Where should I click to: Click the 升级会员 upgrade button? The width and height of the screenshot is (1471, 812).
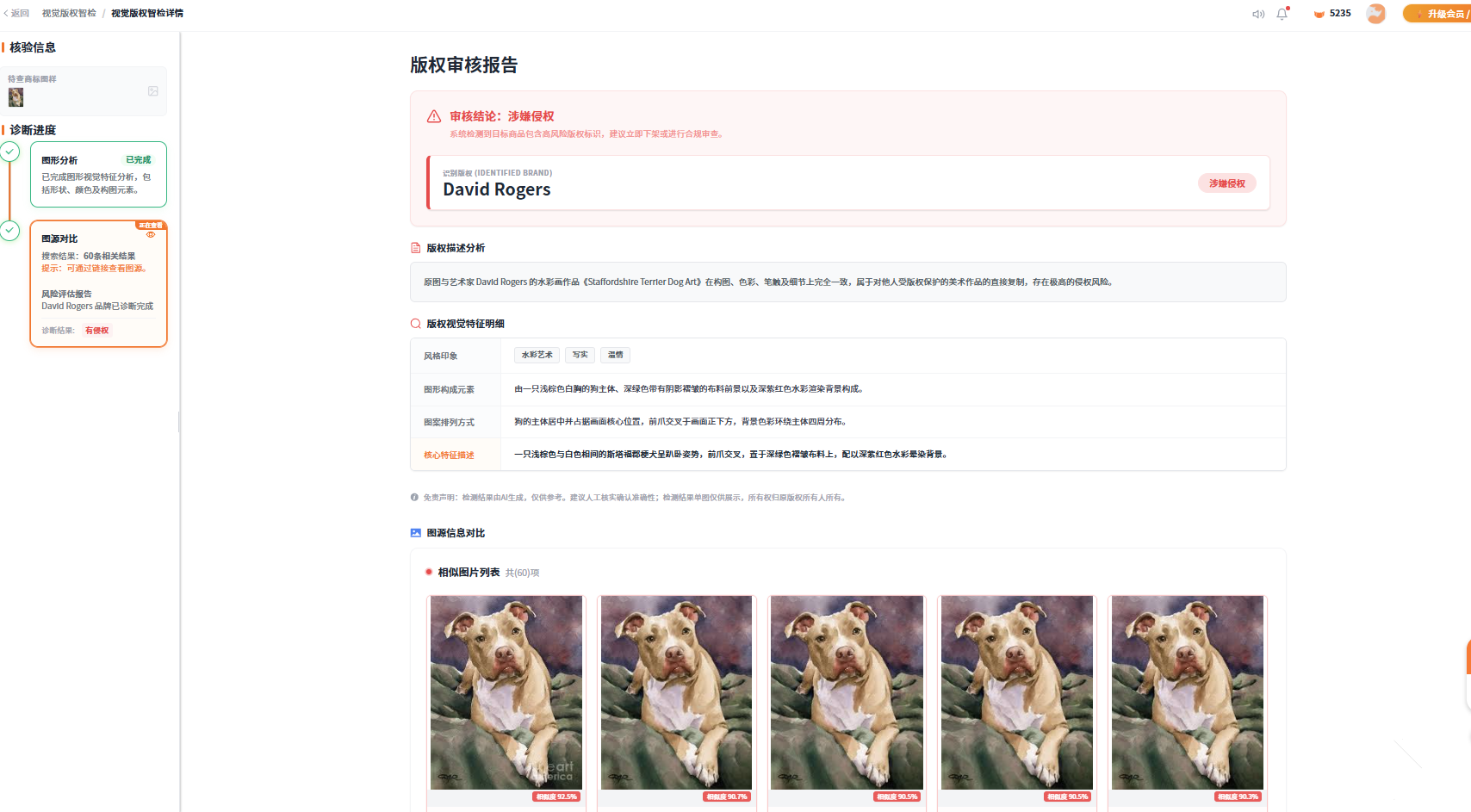point(1437,14)
